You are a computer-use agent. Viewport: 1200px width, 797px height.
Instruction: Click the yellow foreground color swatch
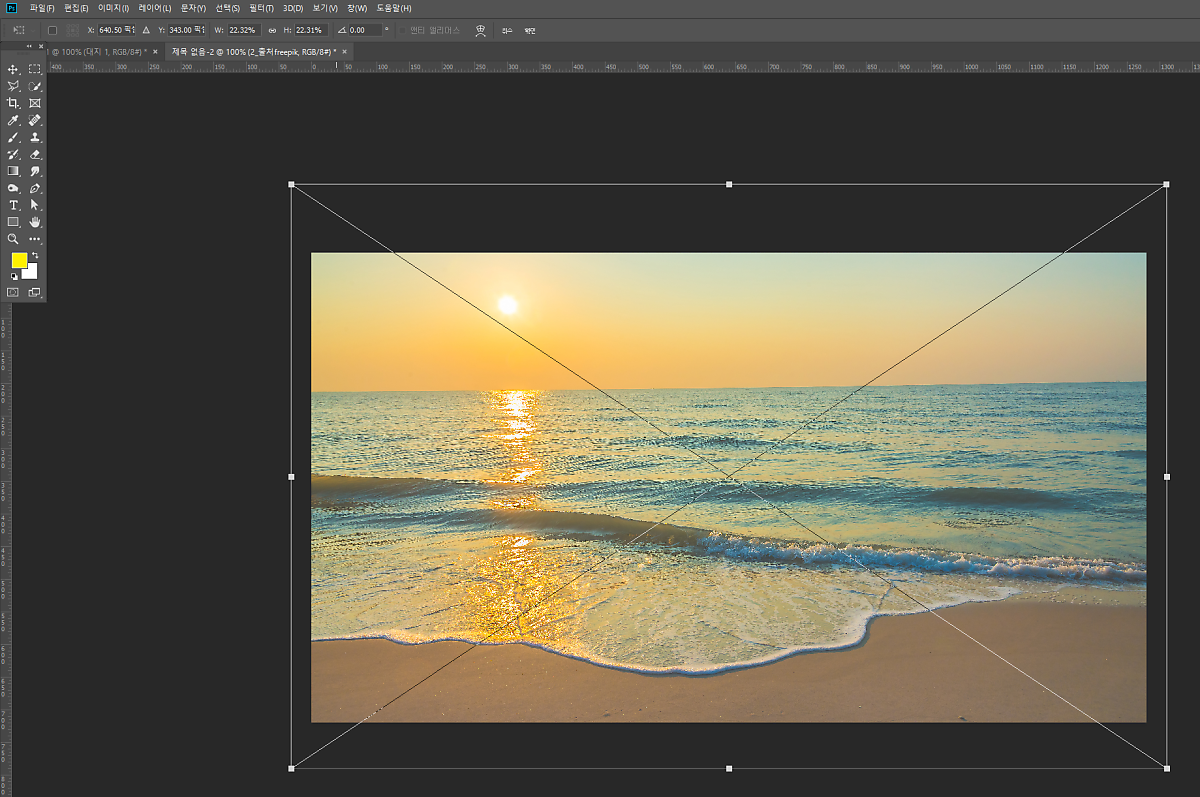[19, 260]
